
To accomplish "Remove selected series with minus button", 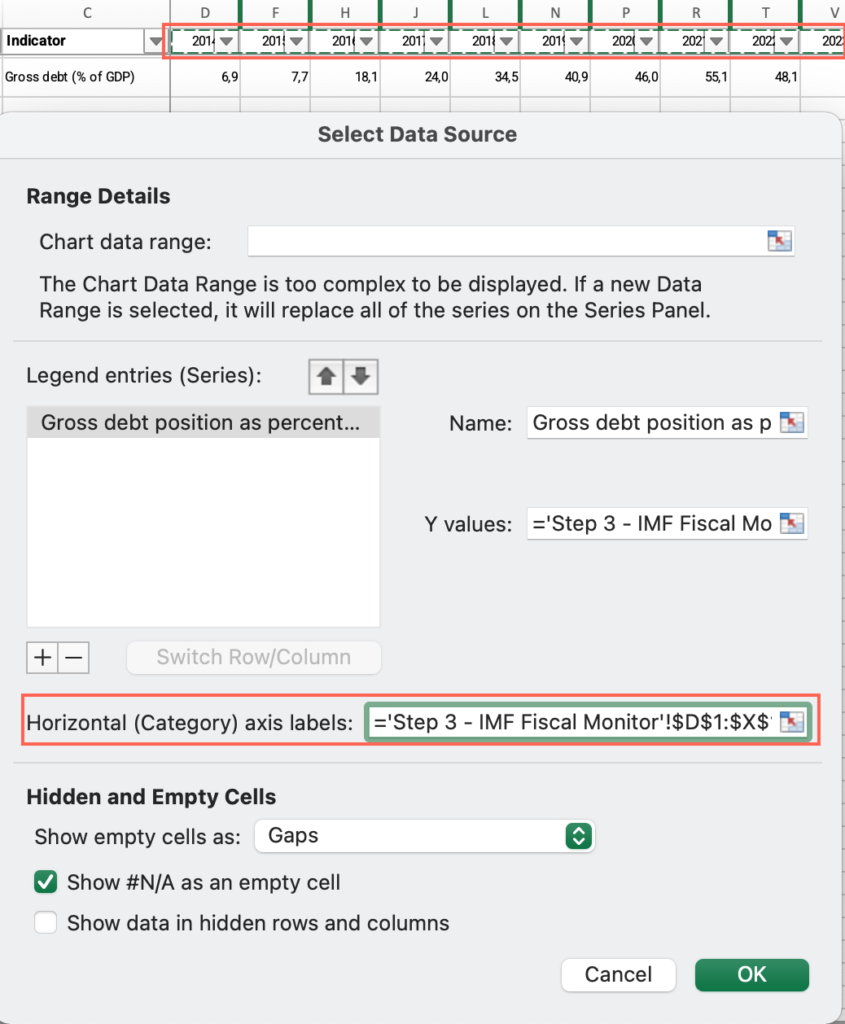I will [74, 657].
